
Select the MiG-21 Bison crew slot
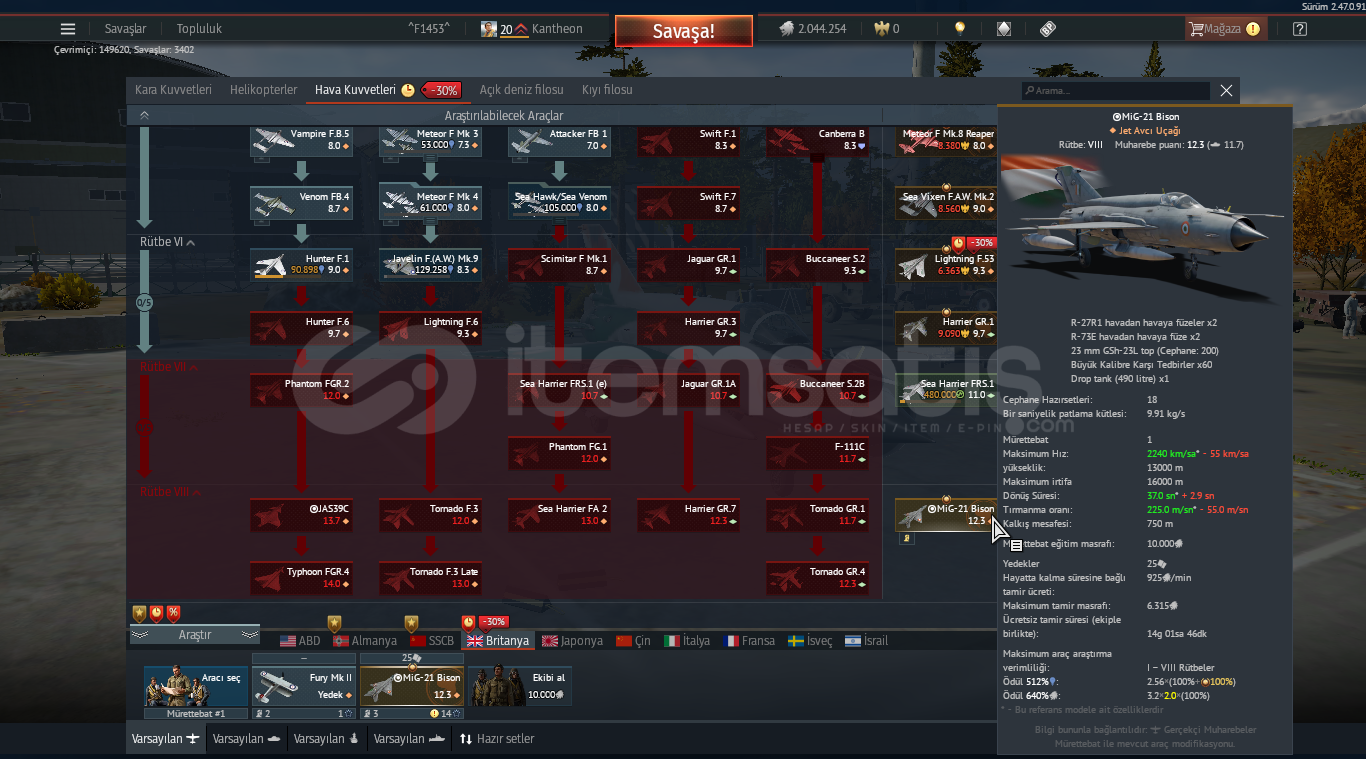click(412, 687)
